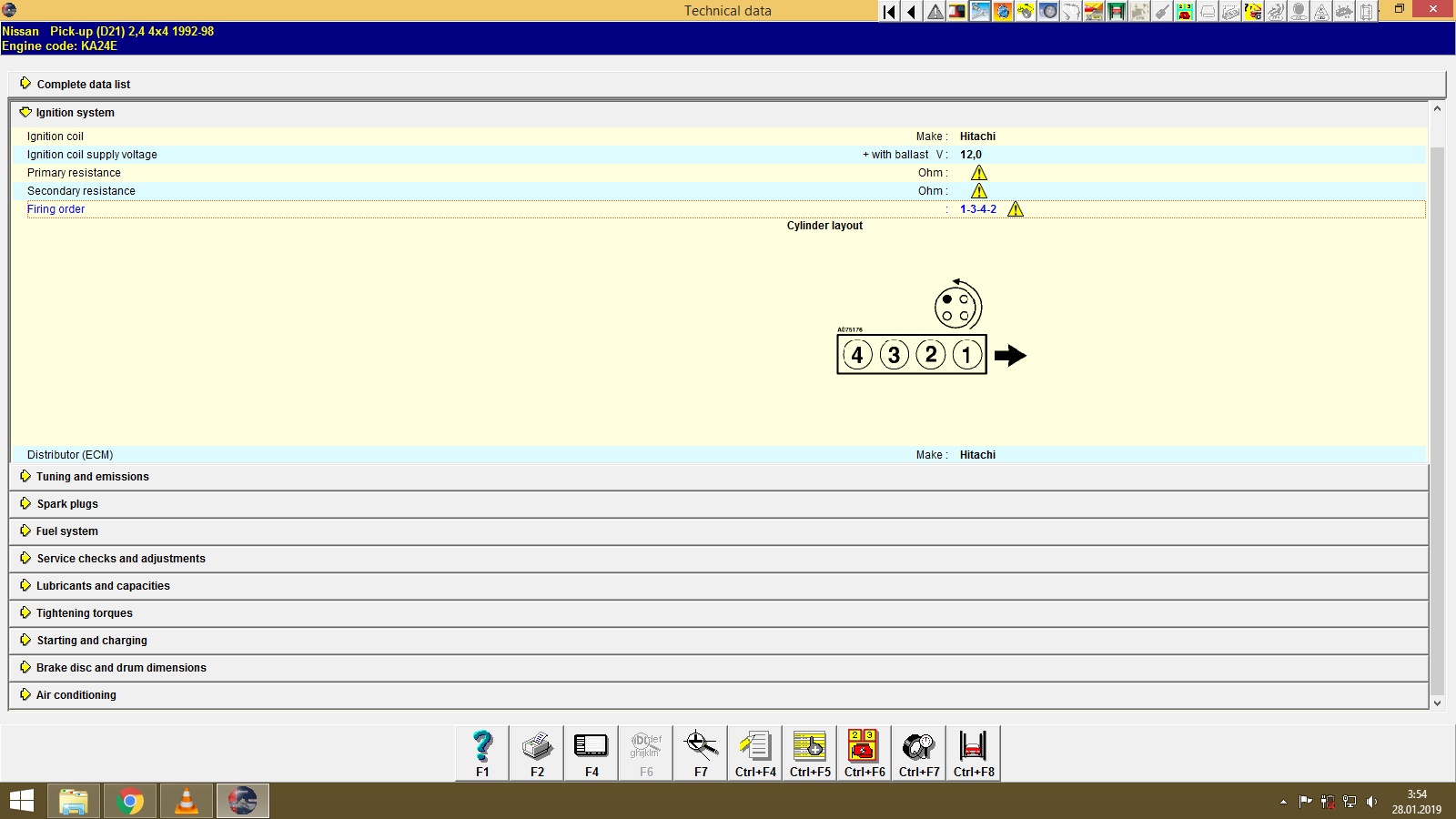This screenshot has width=1456, height=819.
Task: Click the Complete data list button
Action: tap(83, 84)
